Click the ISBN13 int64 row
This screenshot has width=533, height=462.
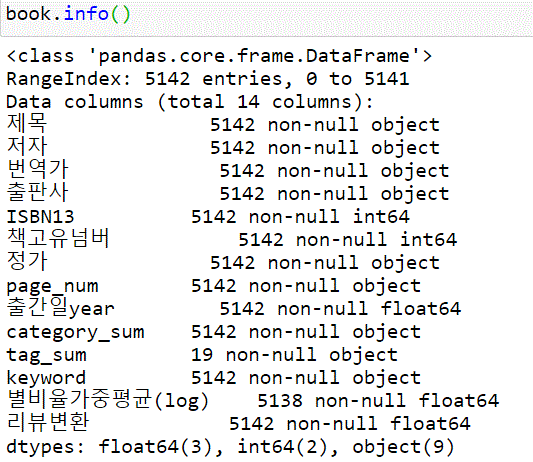(208, 216)
